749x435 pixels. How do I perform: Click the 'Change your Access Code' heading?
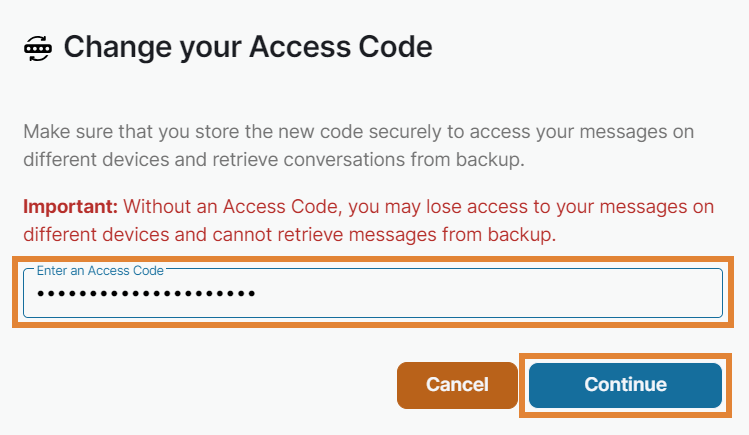coord(247,46)
